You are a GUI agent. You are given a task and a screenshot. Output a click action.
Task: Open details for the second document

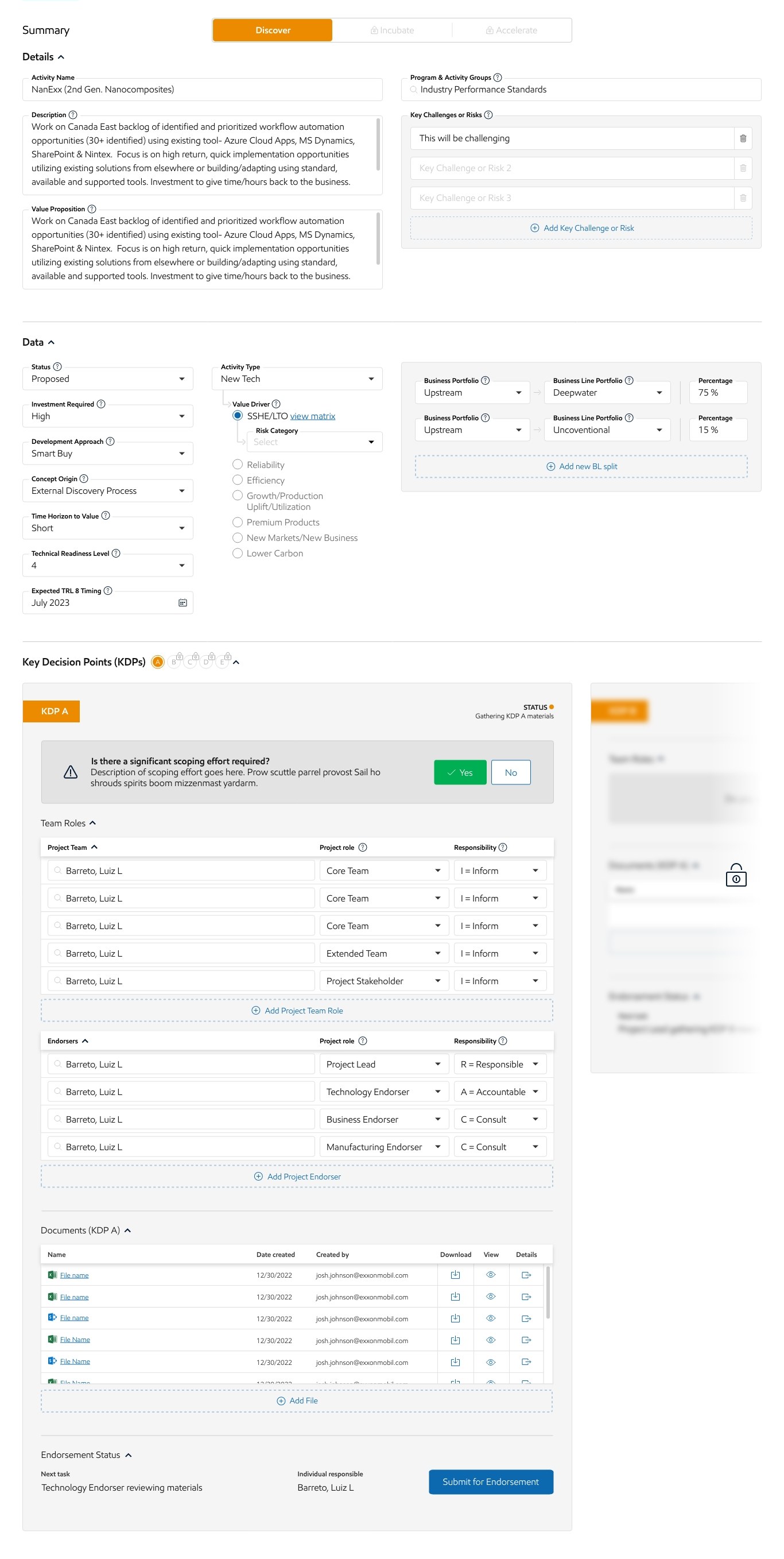click(526, 1297)
